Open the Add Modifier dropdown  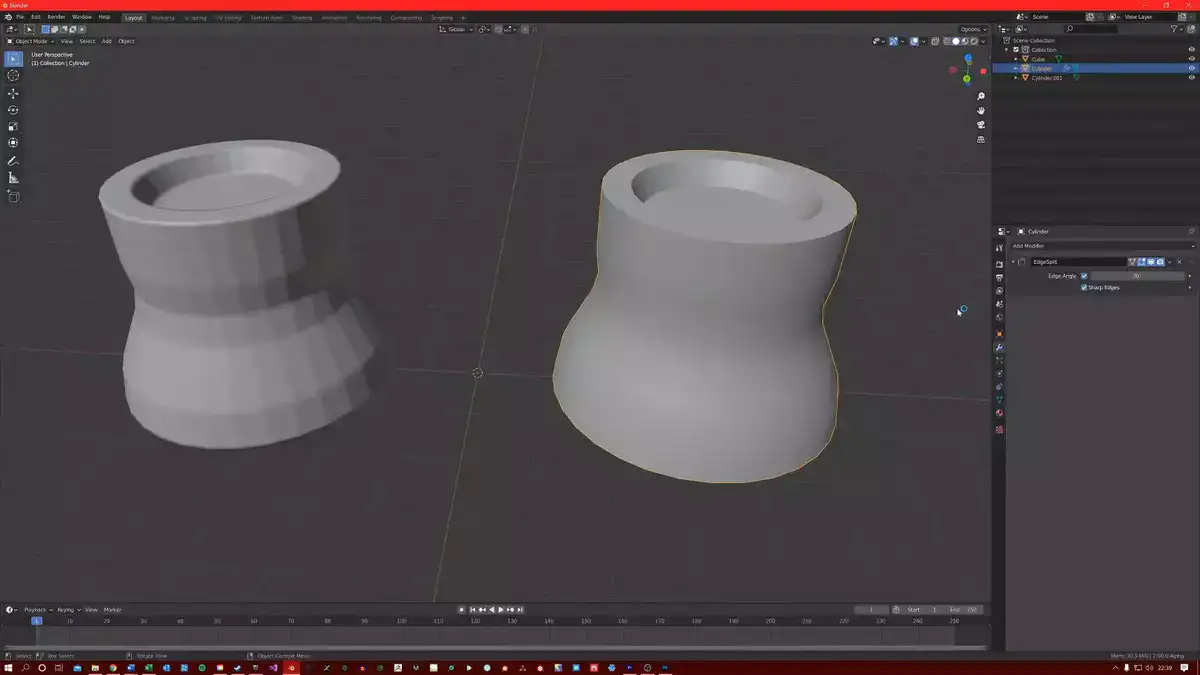click(x=1102, y=246)
